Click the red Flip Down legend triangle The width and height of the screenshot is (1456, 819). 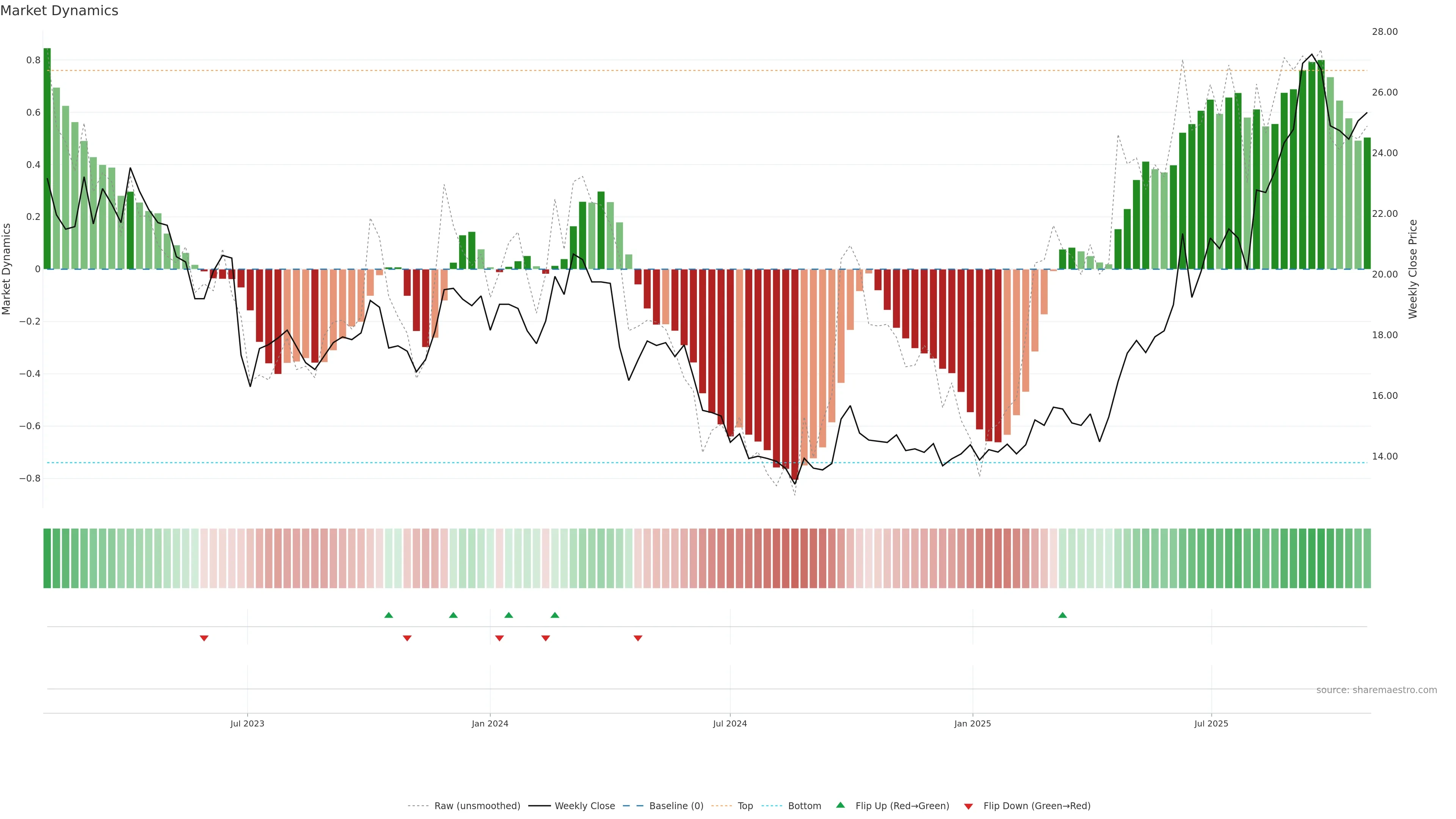pyautogui.click(x=968, y=806)
